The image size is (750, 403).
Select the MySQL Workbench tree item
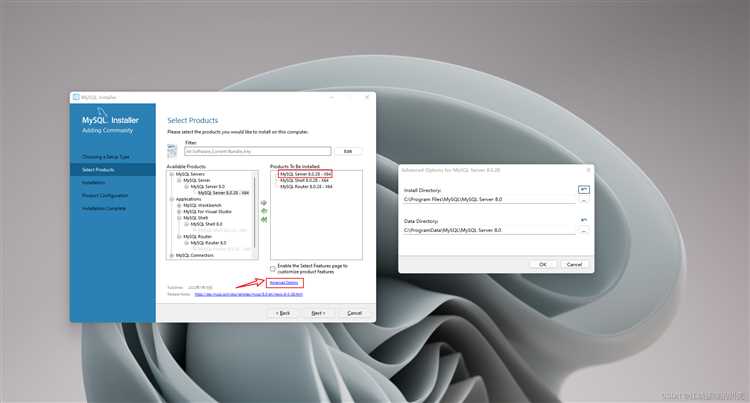click(x=203, y=205)
